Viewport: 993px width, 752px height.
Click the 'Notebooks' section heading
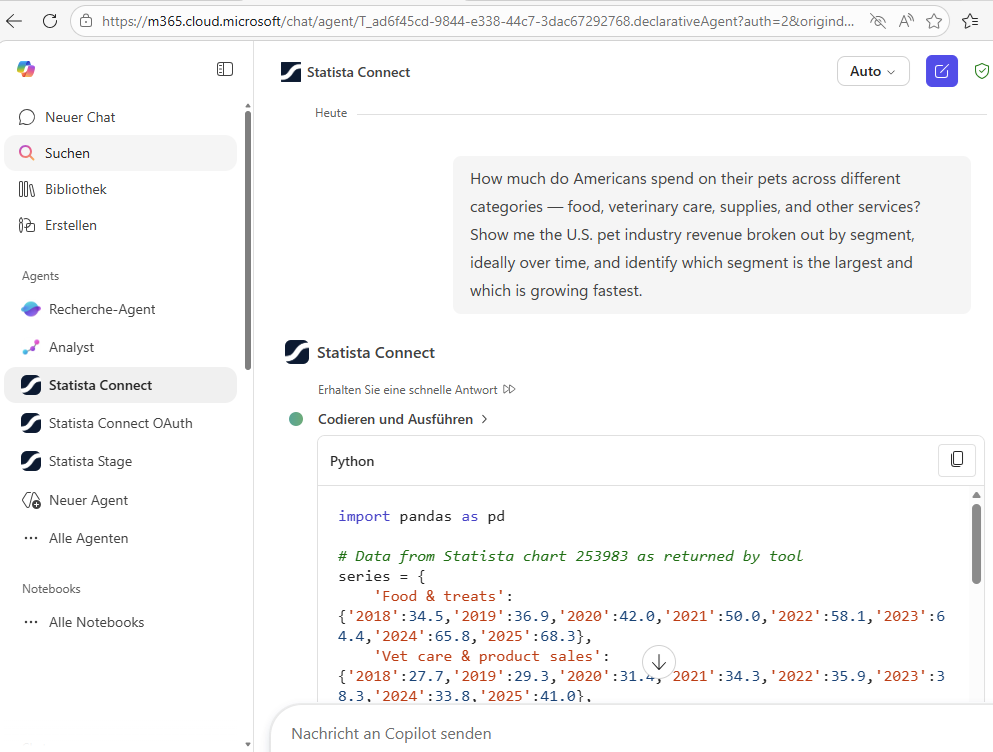[x=51, y=589]
